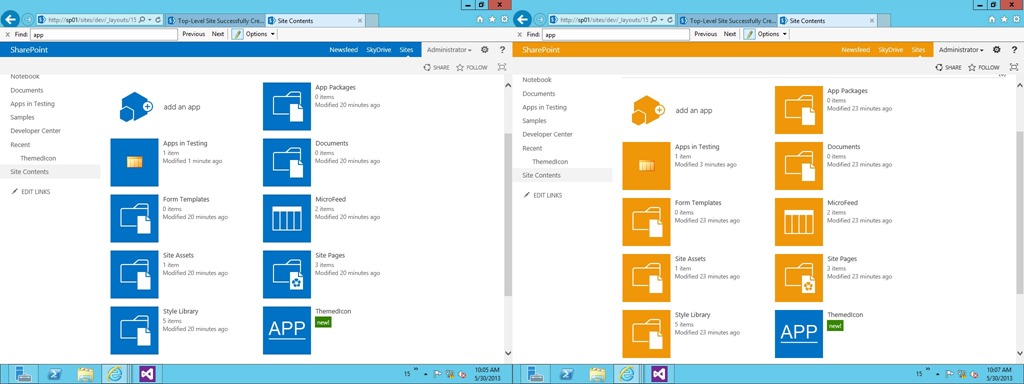
Task: Click SHARE in the blue-themed window
Action: [436, 67]
